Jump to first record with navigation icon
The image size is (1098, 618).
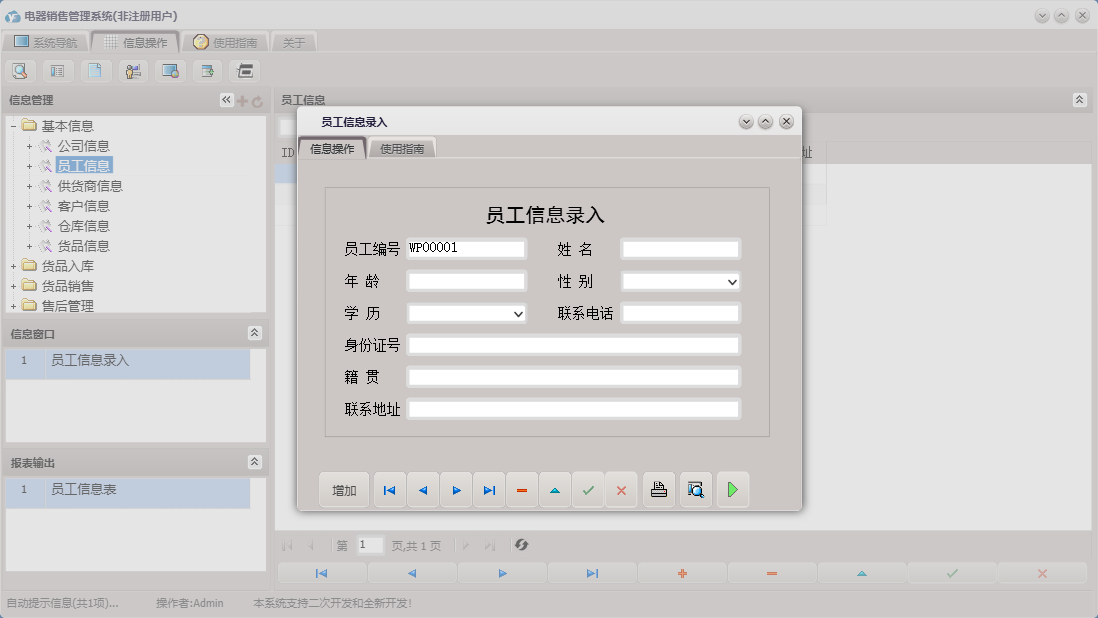389,489
